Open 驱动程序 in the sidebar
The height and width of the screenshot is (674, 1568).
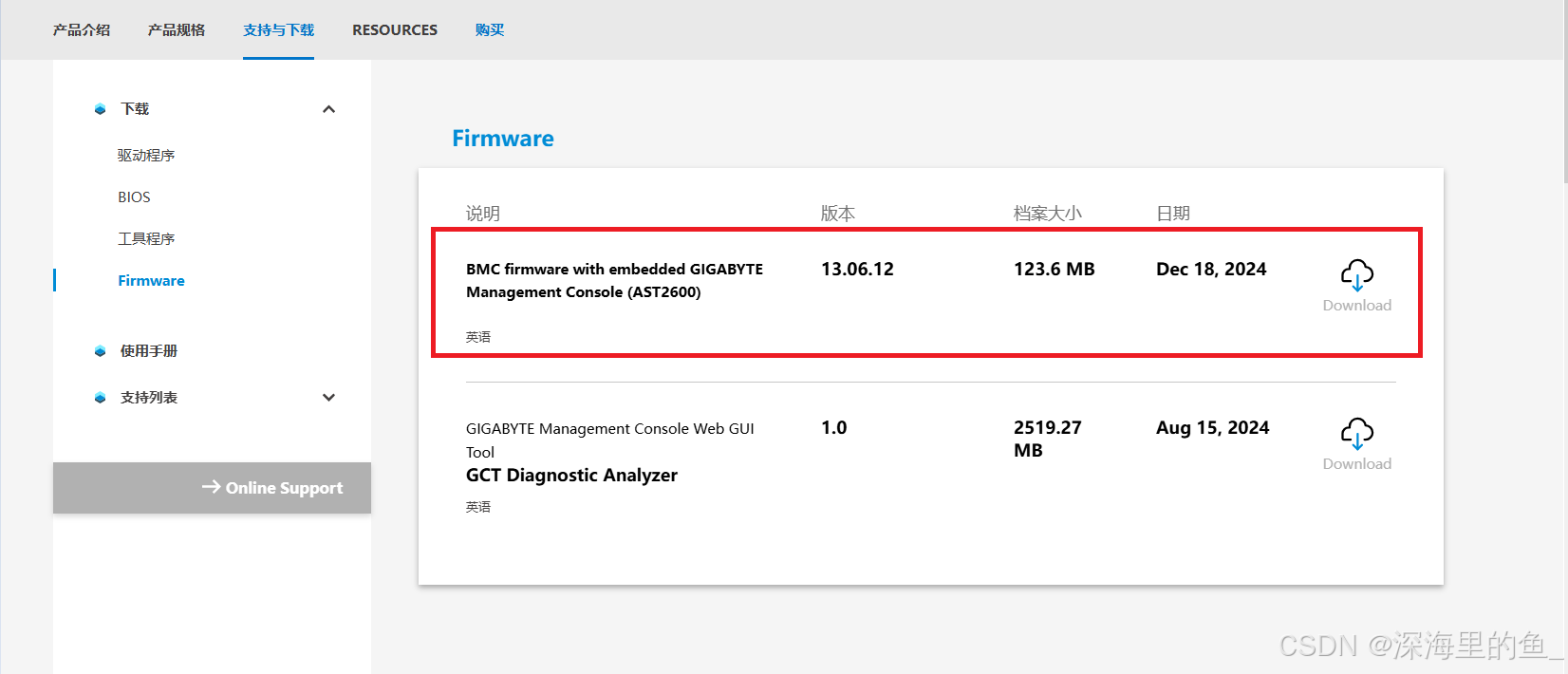[x=146, y=155]
